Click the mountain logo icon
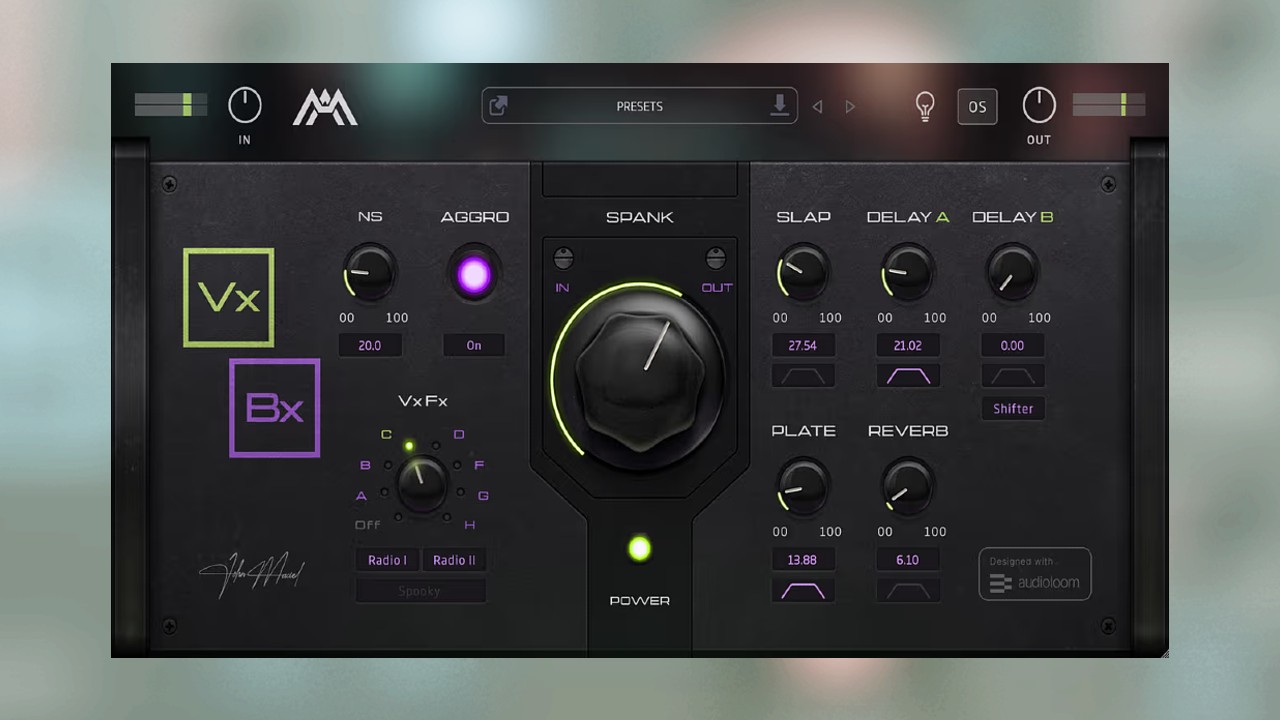 coord(325,107)
